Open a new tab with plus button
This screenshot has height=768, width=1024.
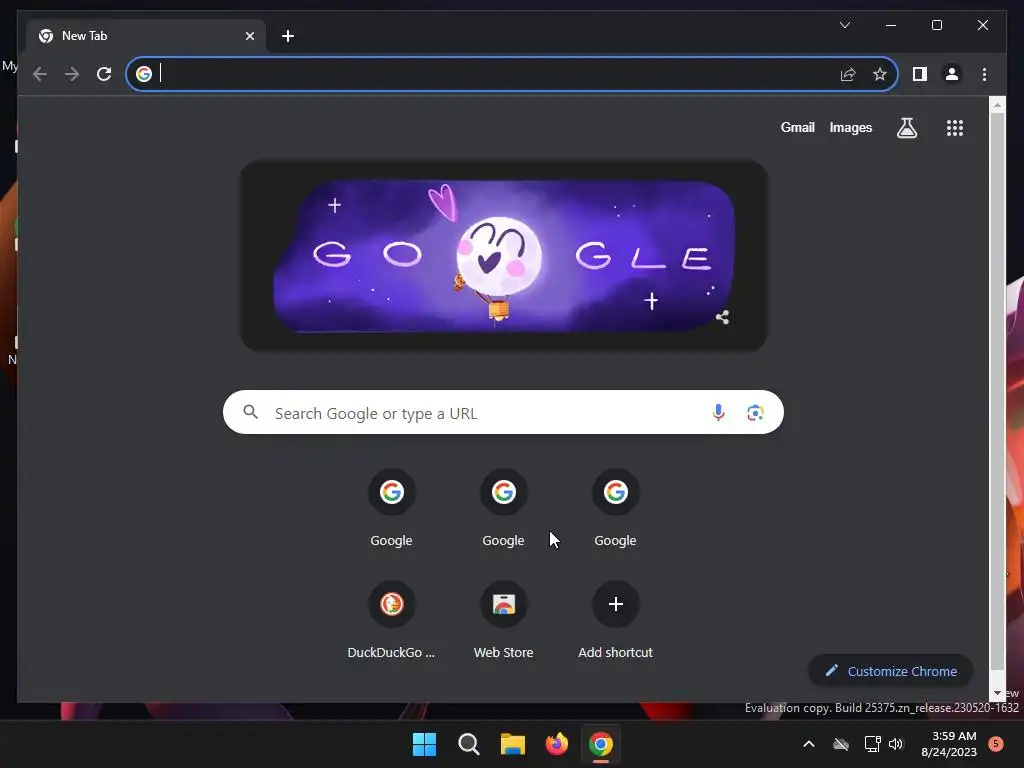pyautogui.click(x=288, y=36)
